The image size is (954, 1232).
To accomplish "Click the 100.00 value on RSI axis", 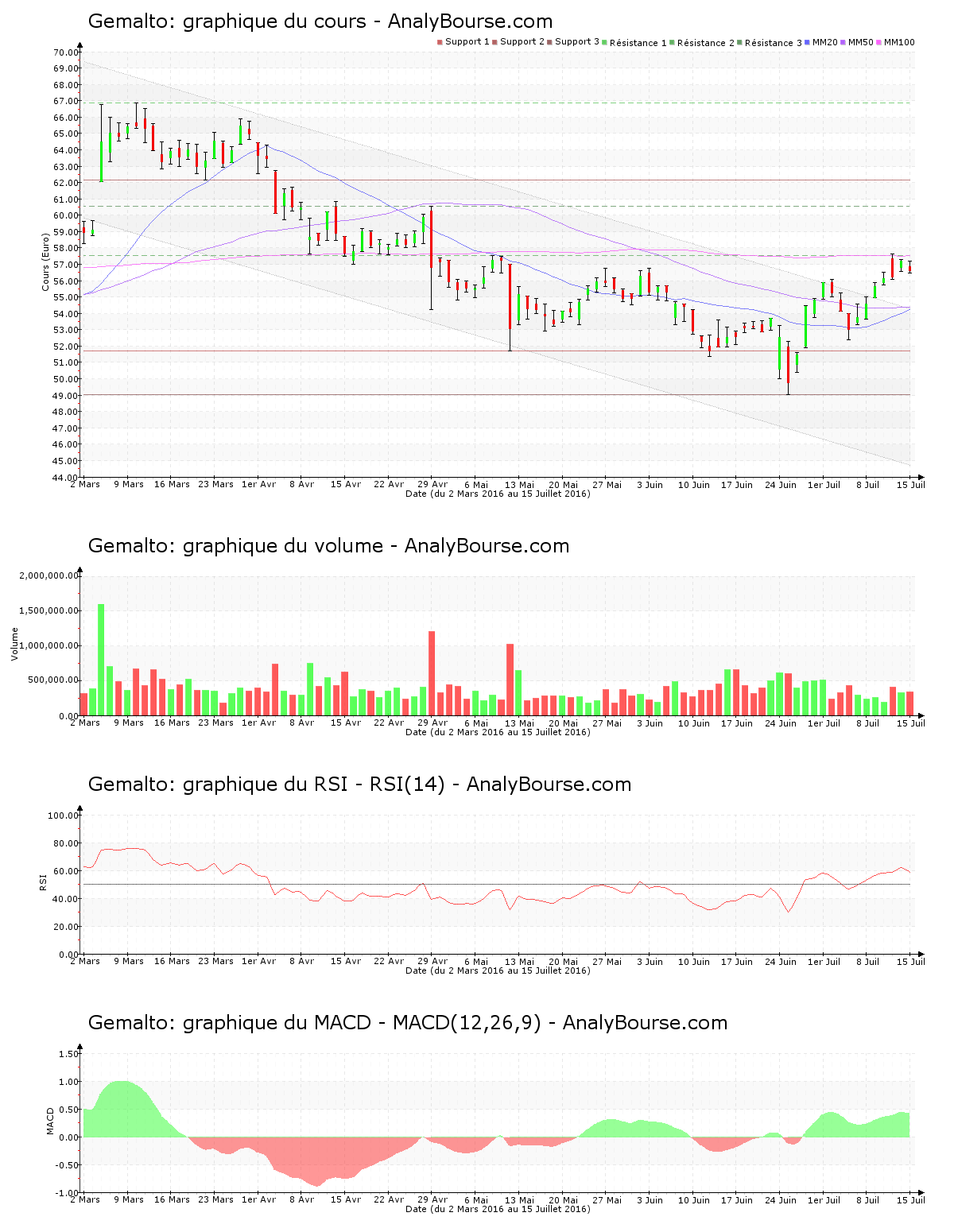I will pos(64,816).
